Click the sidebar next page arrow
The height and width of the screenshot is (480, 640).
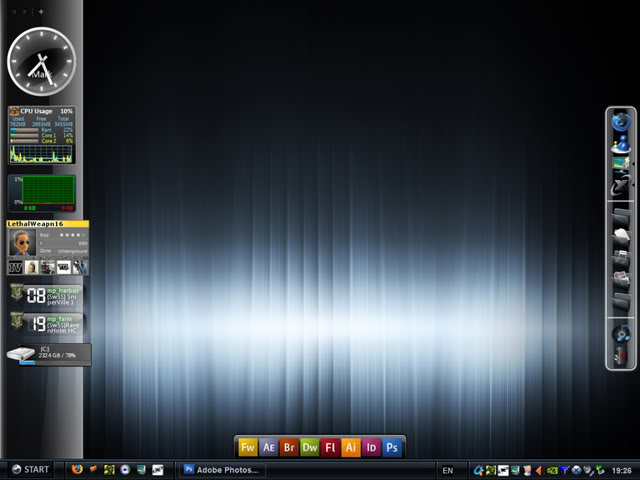(x=24, y=12)
